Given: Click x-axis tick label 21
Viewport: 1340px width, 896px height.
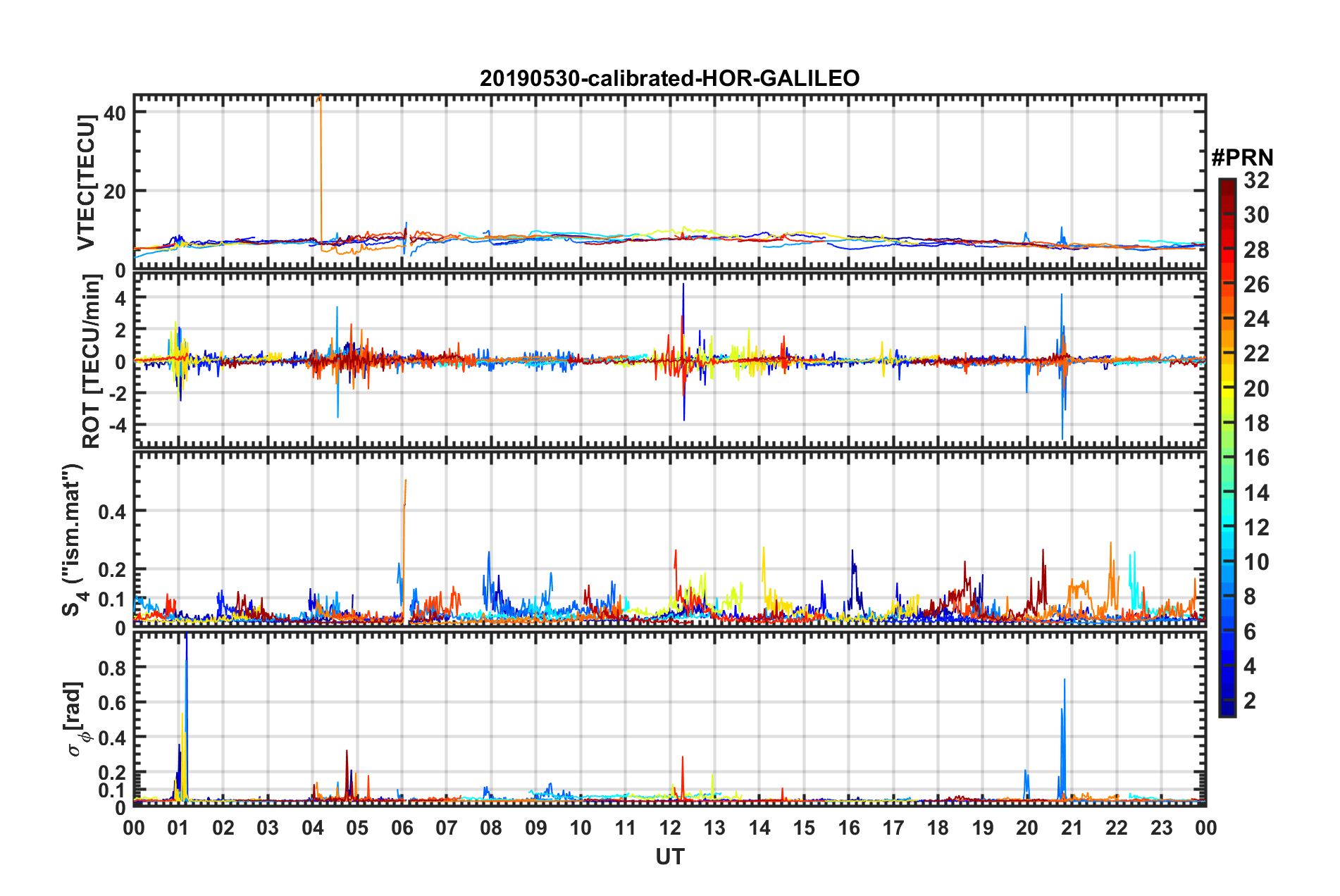Looking at the screenshot, I should [x=1072, y=828].
